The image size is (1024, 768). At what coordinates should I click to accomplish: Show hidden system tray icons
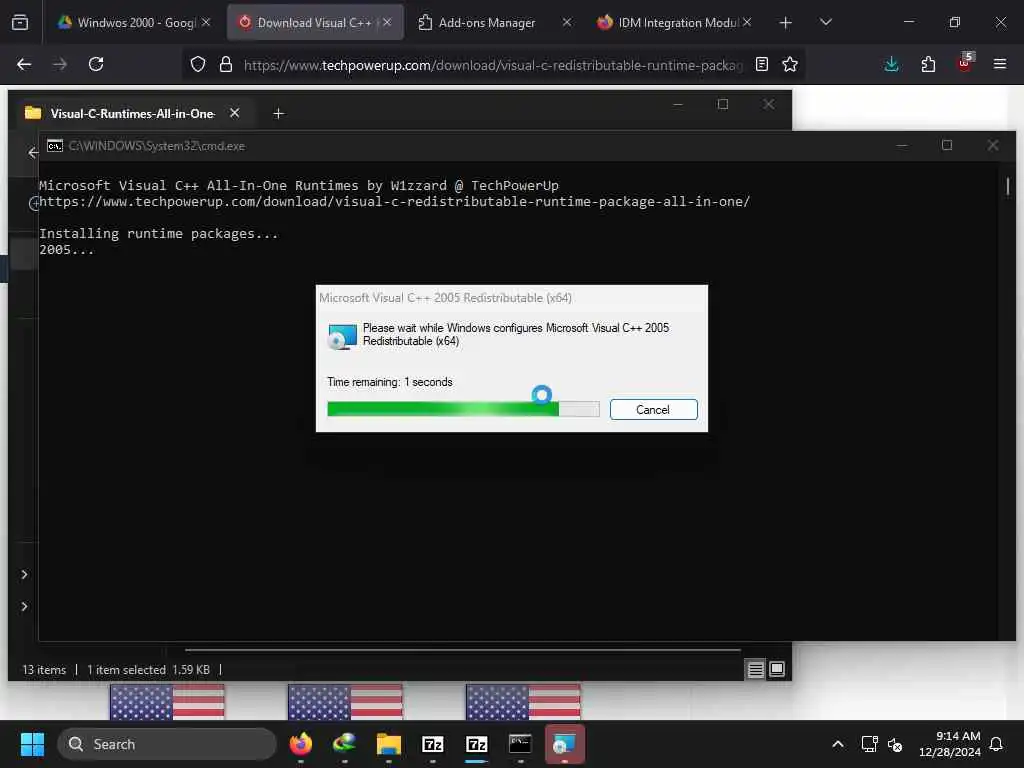click(x=838, y=744)
